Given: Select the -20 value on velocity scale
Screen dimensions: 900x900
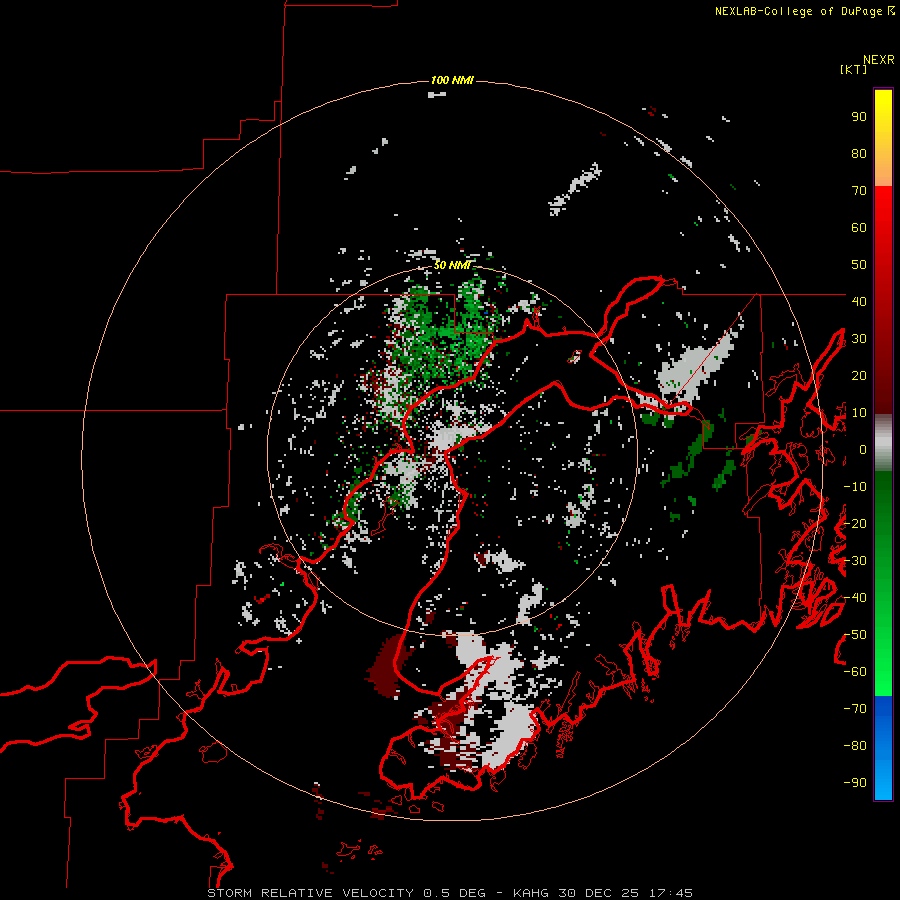Looking at the screenshot, I should (x=855, y=523).
